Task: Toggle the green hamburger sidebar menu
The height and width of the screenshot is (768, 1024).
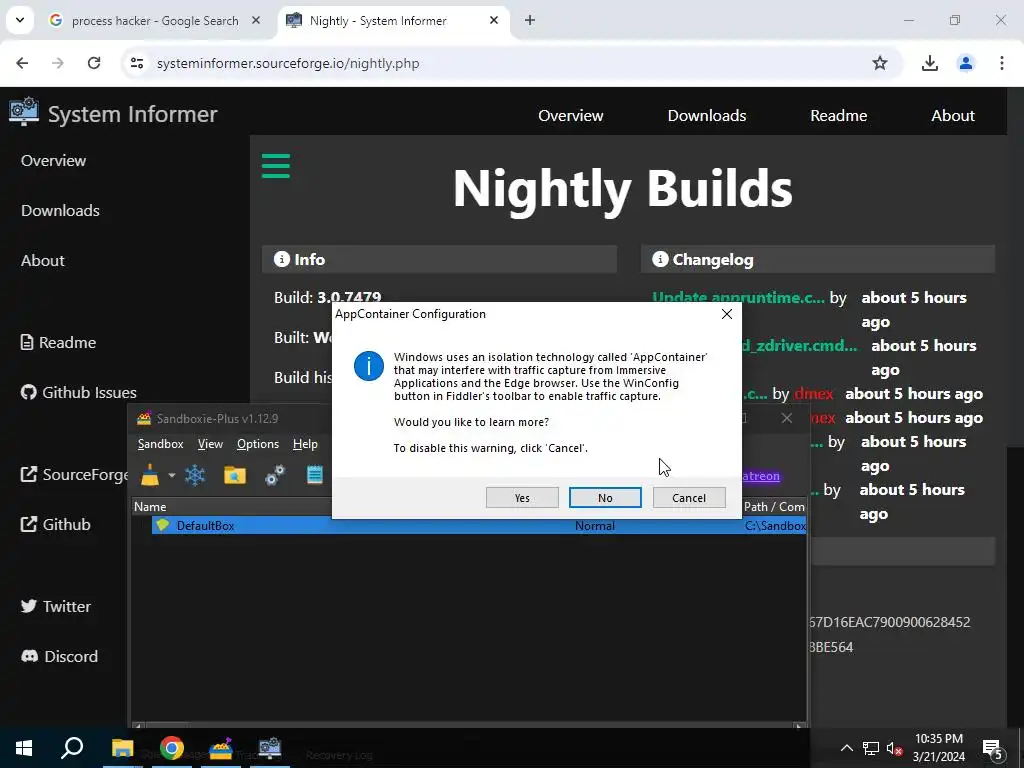Action: tap(276, 166)
